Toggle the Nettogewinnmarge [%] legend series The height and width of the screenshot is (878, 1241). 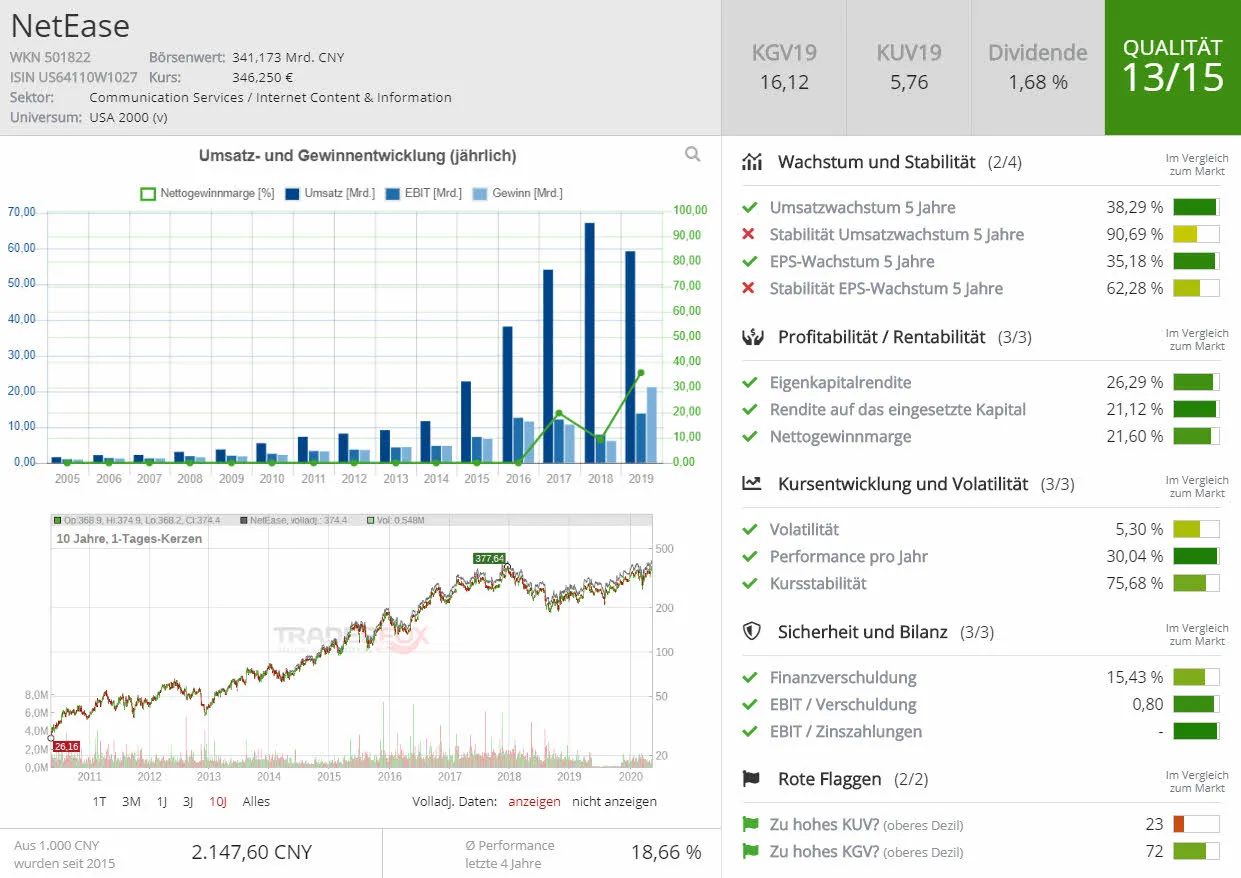point(206,193)
